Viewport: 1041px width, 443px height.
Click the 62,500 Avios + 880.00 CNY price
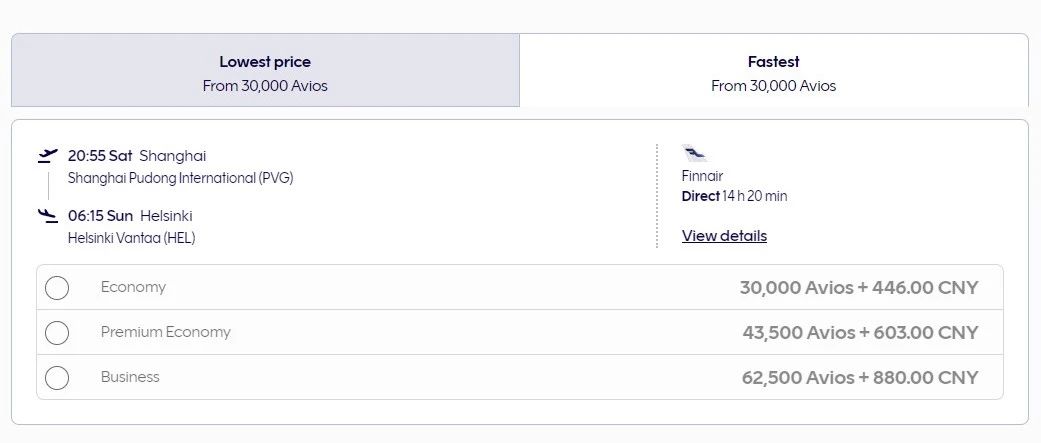(860, 378)
